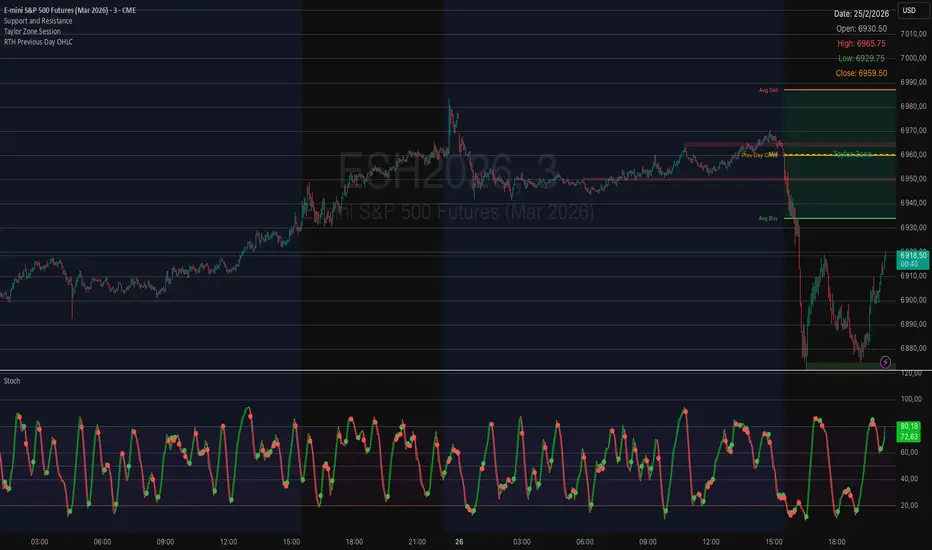
Task: Click the 21:00 time axis label
Action: [417, 542]
